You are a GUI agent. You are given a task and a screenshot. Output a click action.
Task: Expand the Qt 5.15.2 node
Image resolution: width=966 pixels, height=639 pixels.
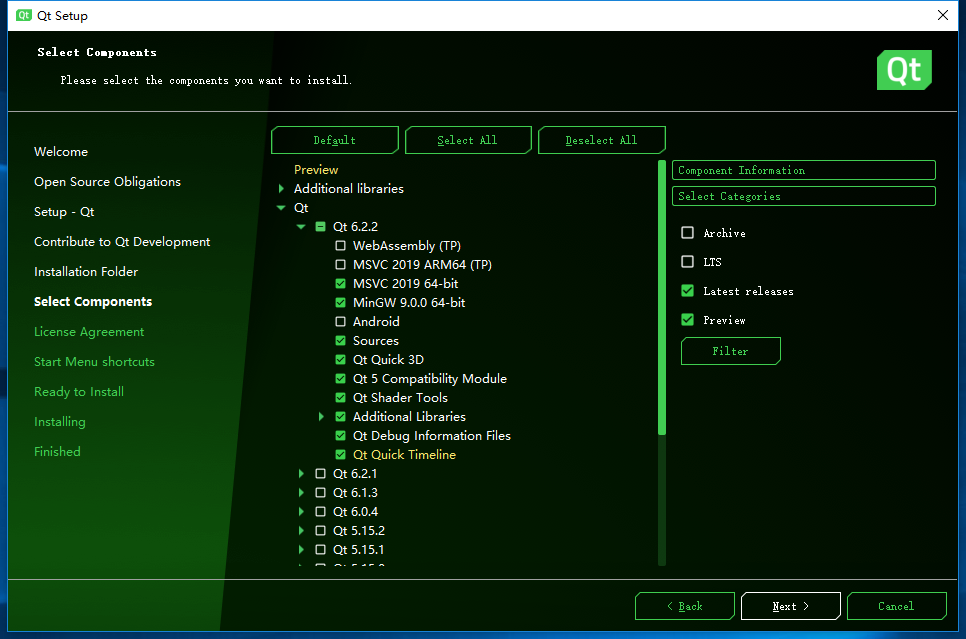coord(301,531)
